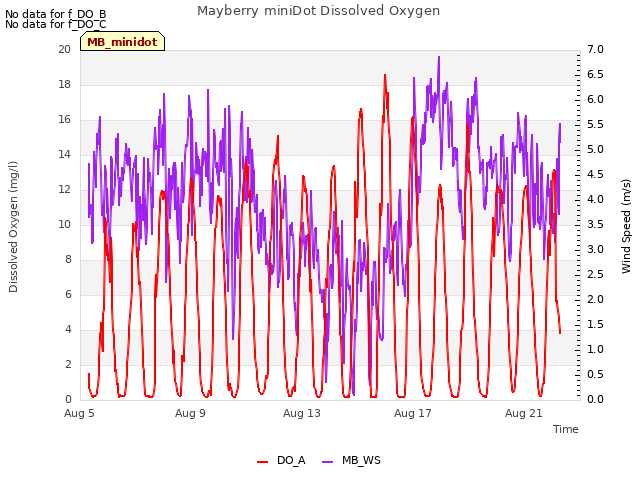640x480 pixels.
Task: Click the 5.0 value on wind axis
Action: coord(595,149)
